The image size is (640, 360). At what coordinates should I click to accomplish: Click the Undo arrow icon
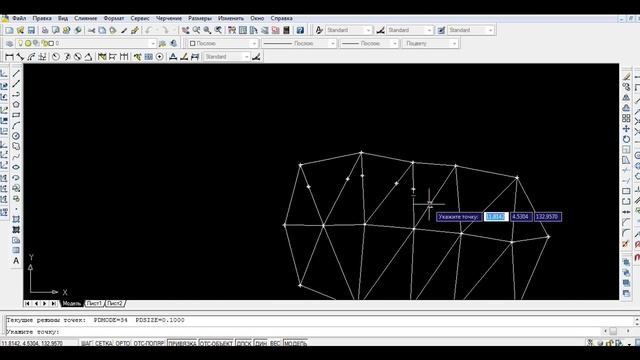tap(149, 31)
